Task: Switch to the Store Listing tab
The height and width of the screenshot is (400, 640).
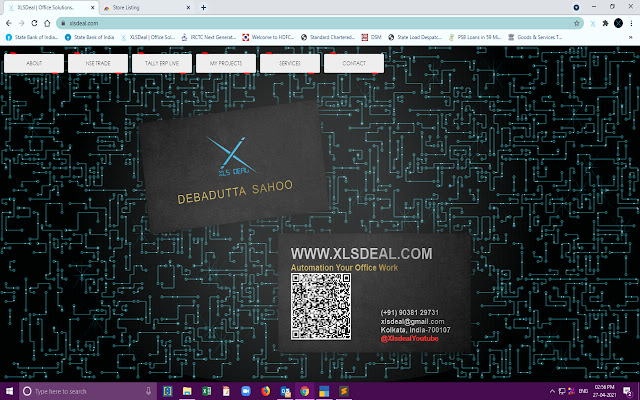Action: (x=145, y=7)
